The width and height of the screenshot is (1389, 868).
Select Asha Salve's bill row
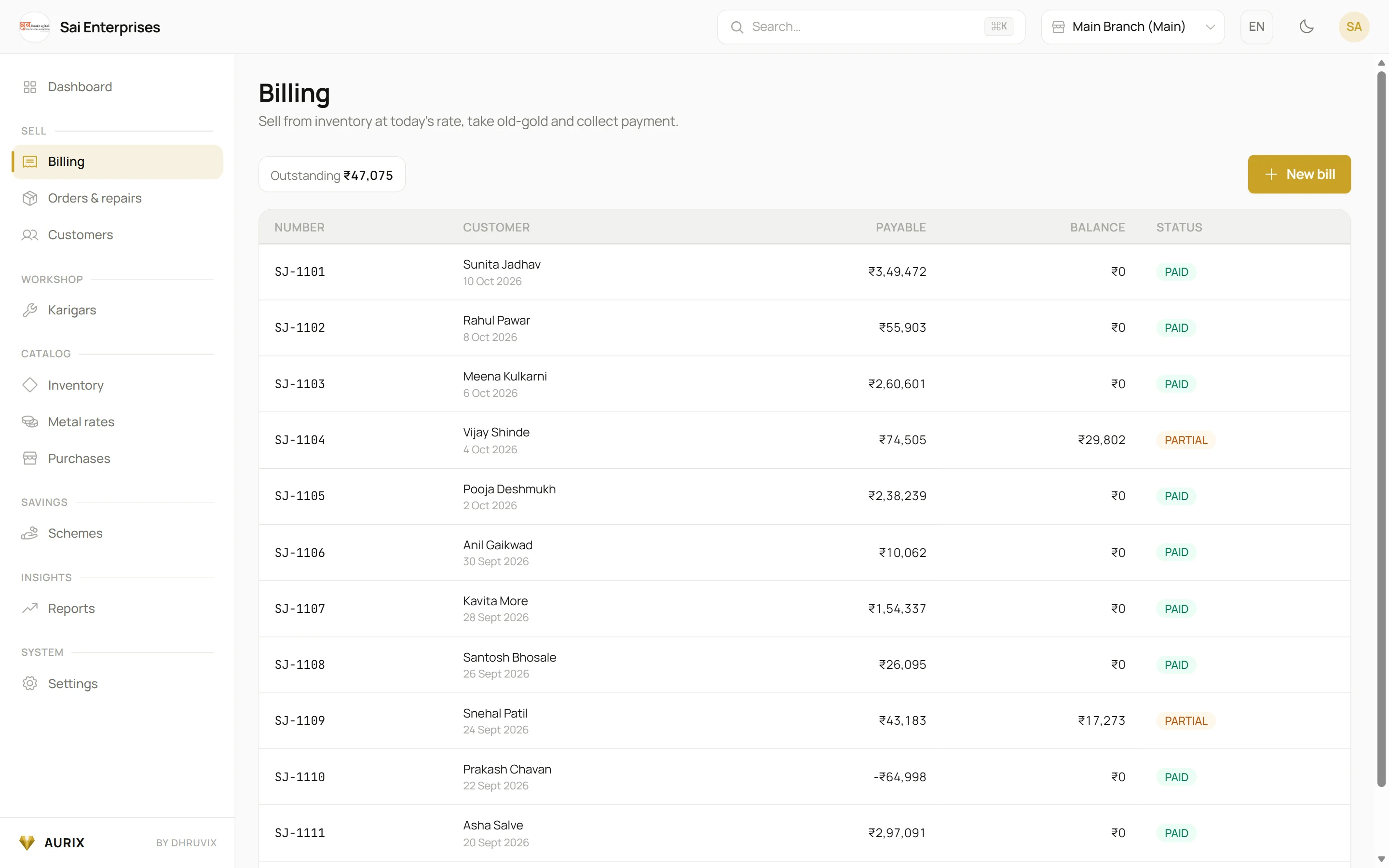[804, 833]
